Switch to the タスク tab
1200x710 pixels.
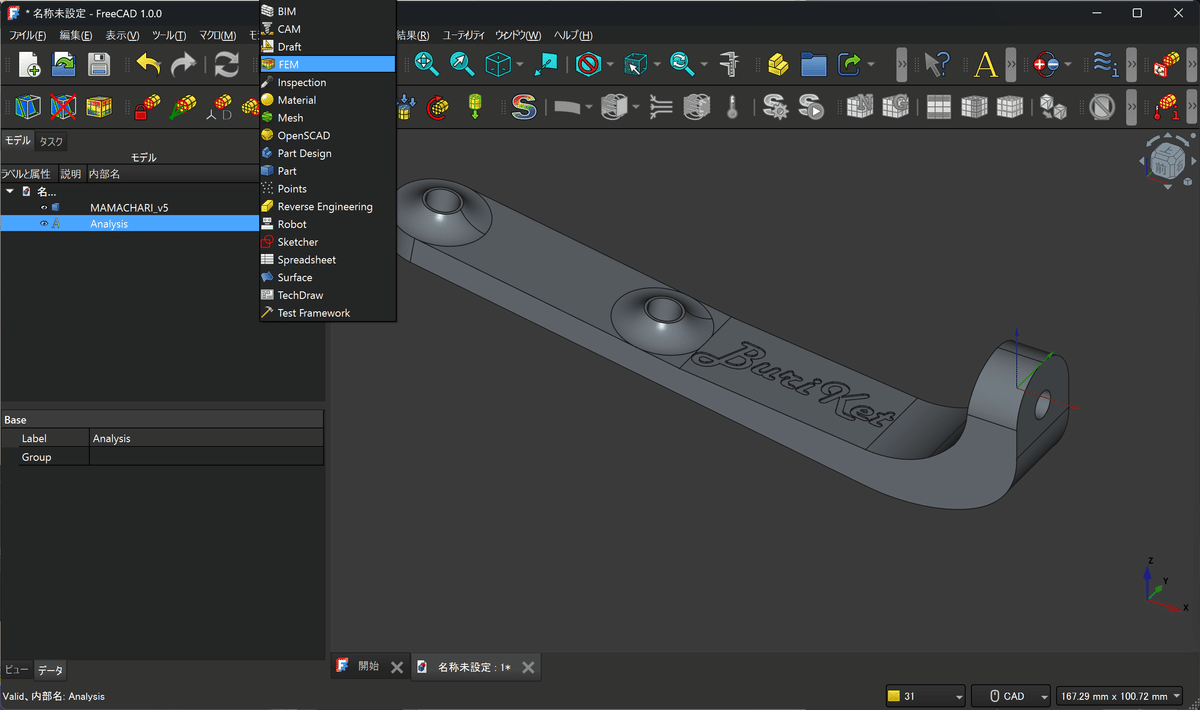pyautogui.click(x=51, y=141)
